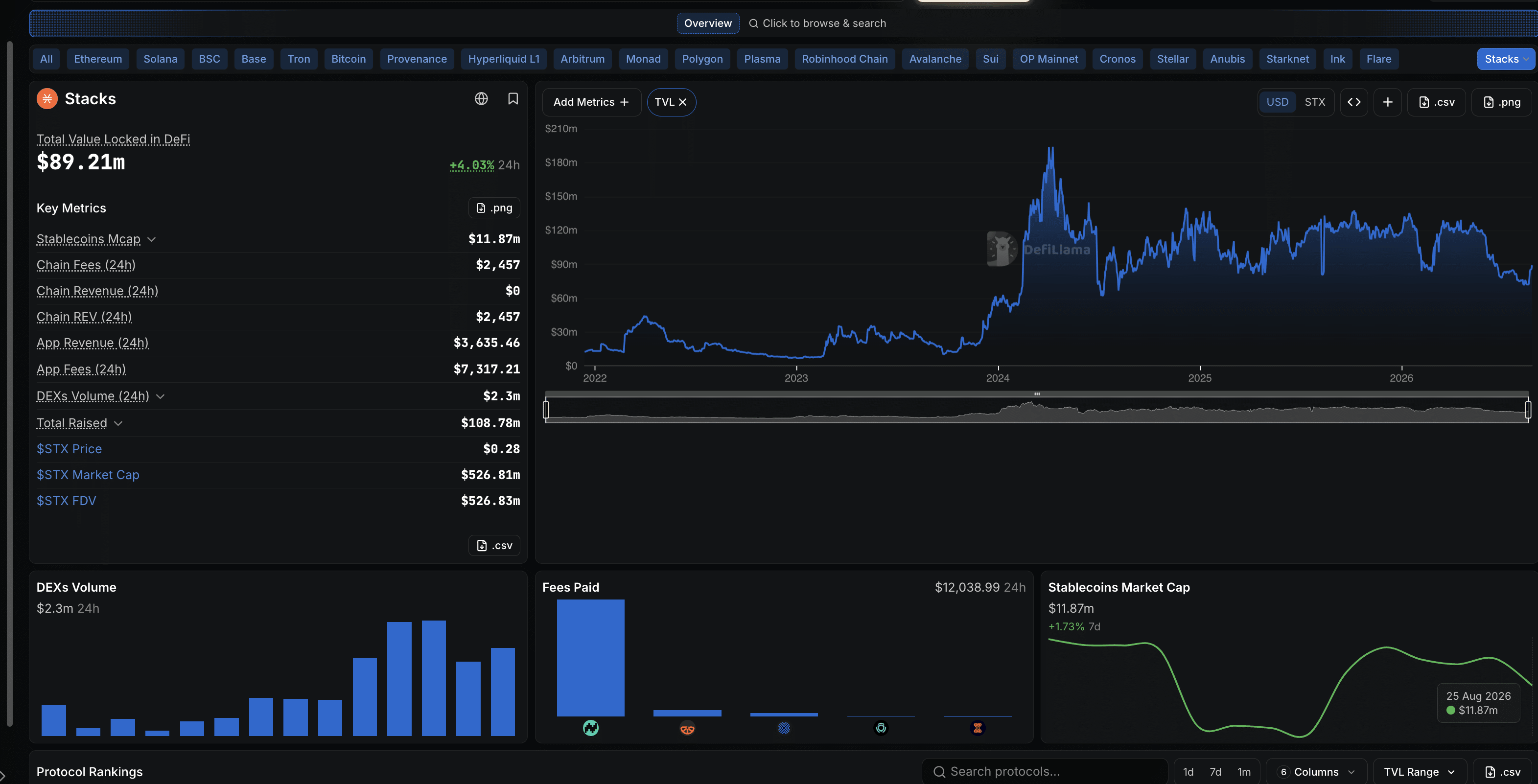Download Key Metrics as .png
Image resolution: width=1538 pixels, height=784 pixels.
(x=494, y=208)
